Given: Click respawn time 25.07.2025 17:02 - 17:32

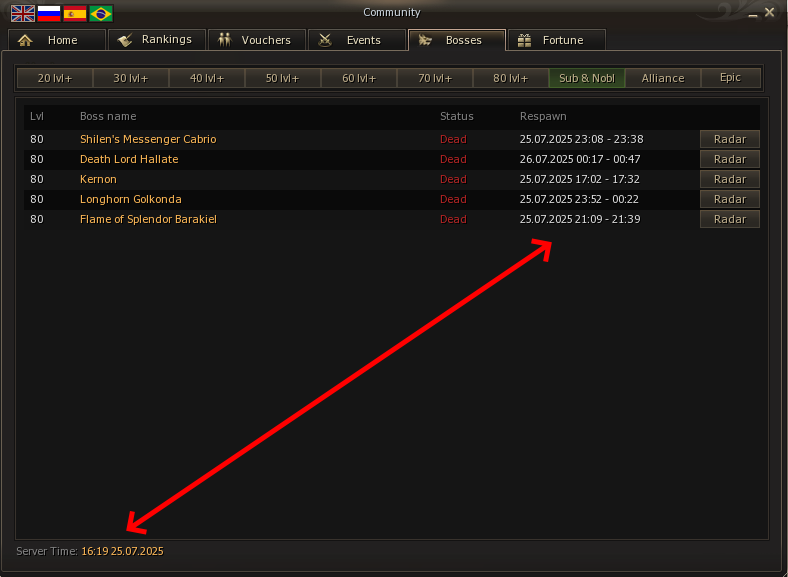Looking at the screenshot, I should point(579,179).
